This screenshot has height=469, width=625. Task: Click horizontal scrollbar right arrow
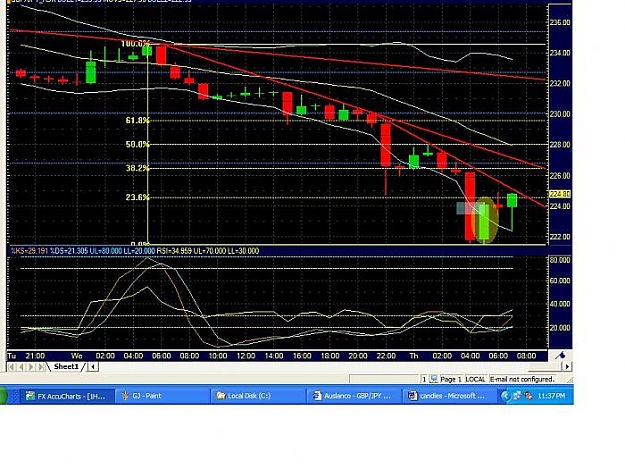point(568,366)
